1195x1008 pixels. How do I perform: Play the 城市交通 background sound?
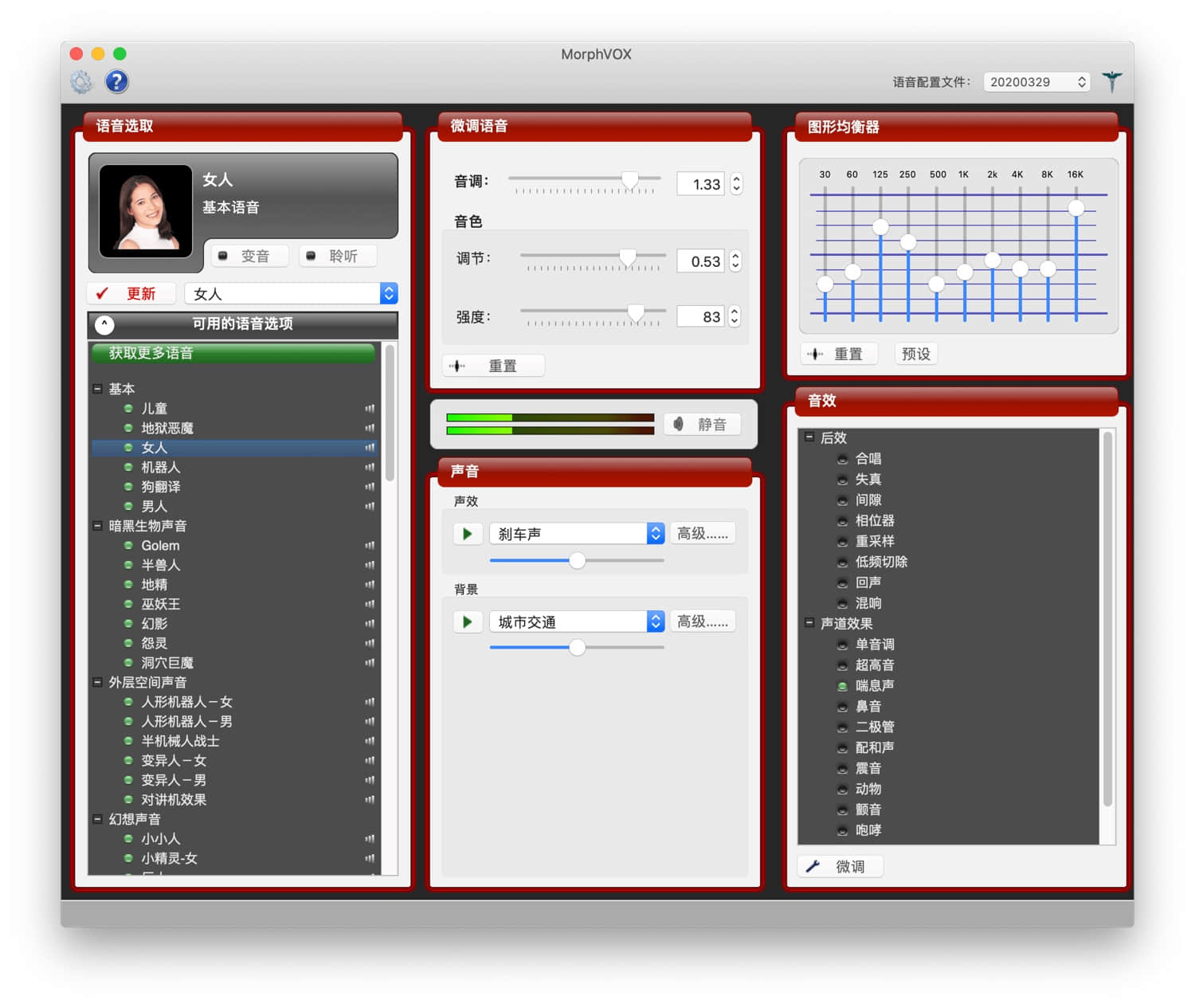tap(468, 622)
